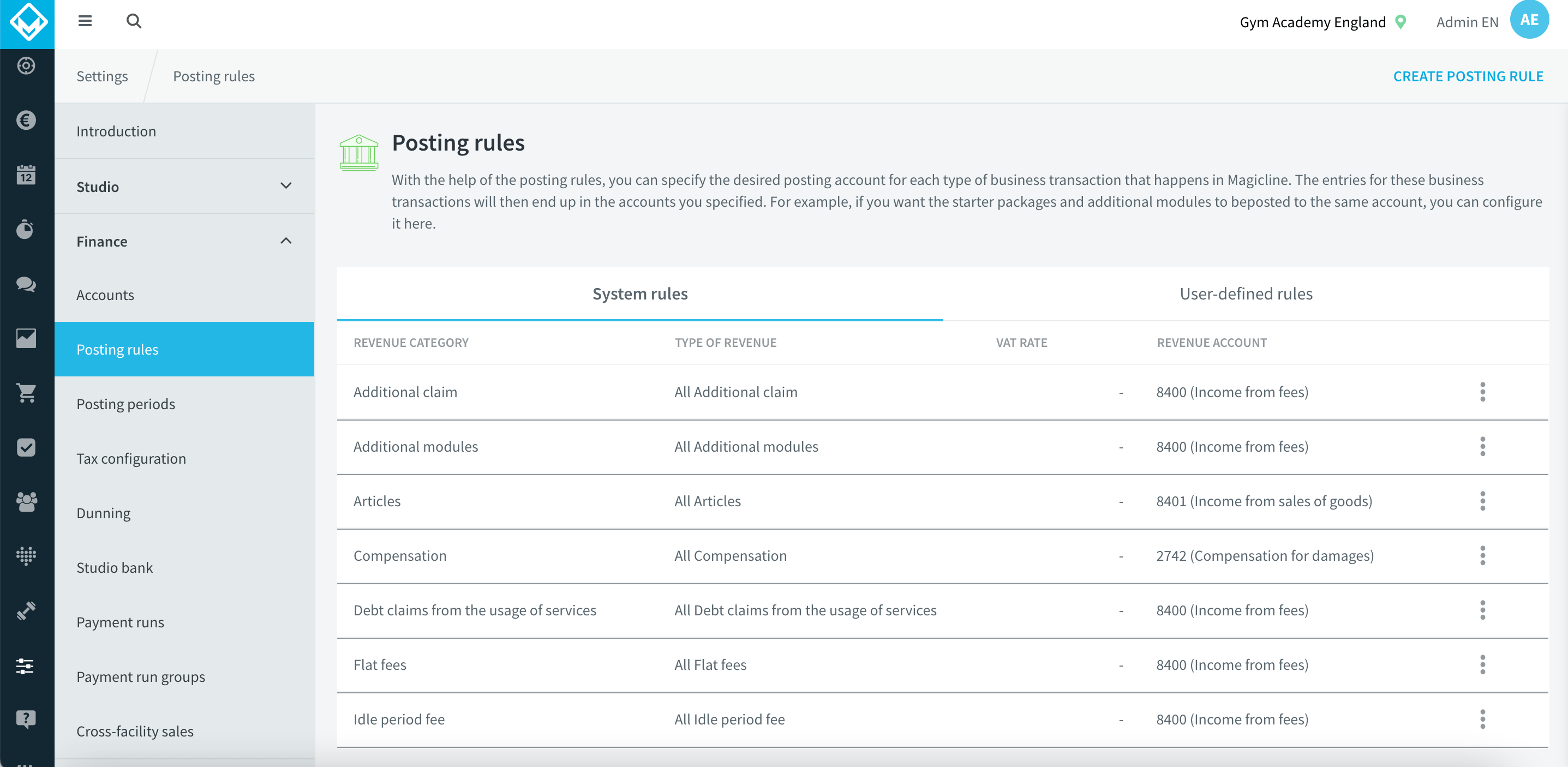Screen dimensions: 1568x767
Task: Click the help question mark icon
Action: [x=26, y=720]
